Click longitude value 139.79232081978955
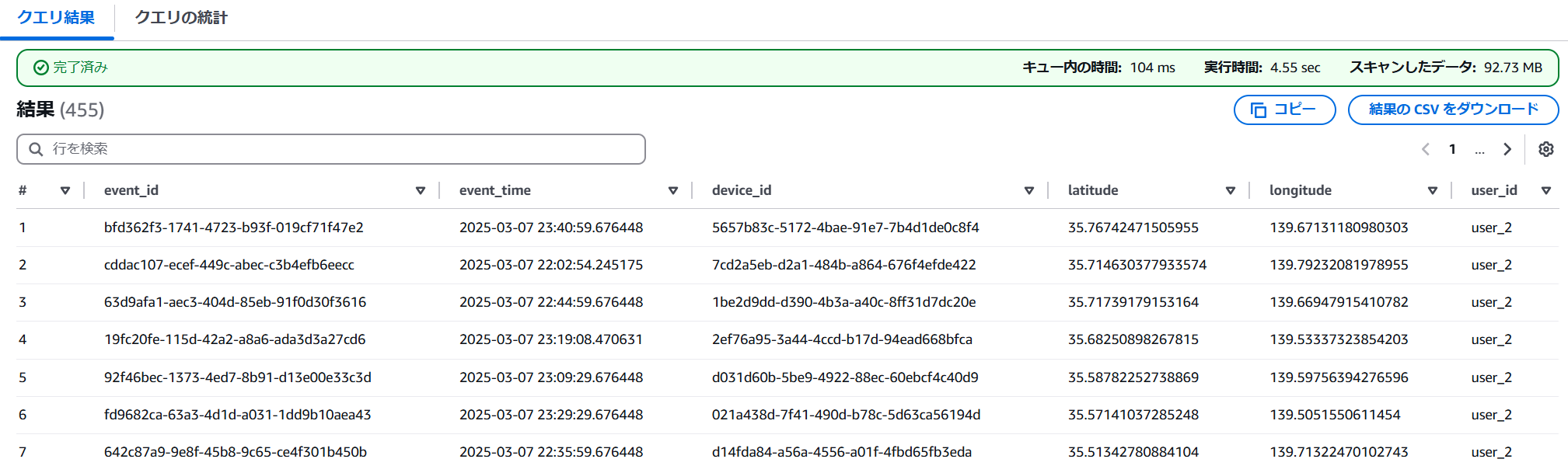The width and height of the screenshot is (1568, 466). tap(1339, 265)
